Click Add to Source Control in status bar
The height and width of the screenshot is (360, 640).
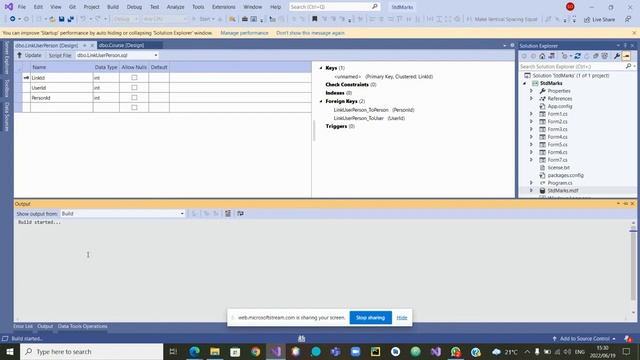[x=584, y=338]
